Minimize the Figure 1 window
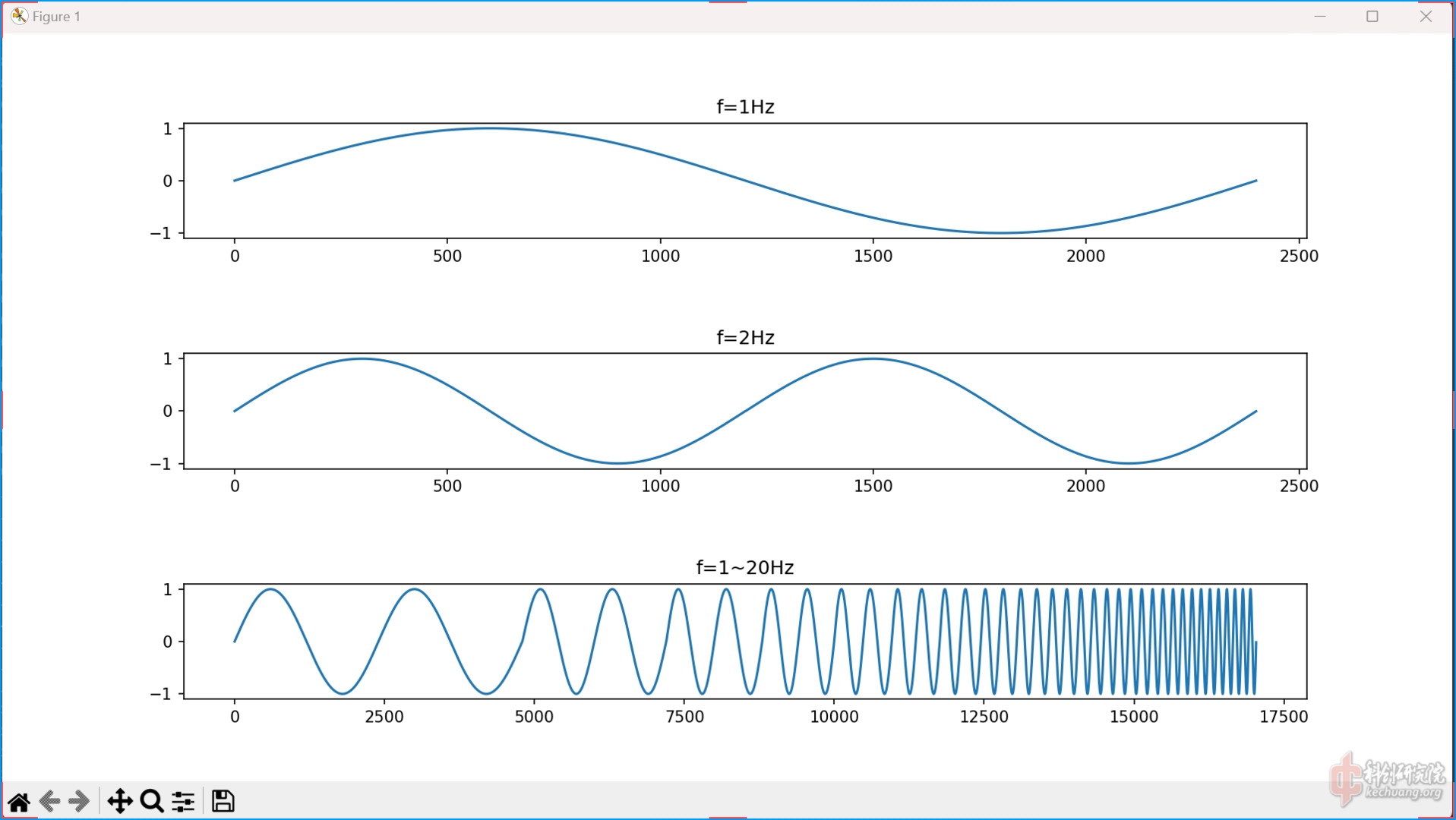The width and height of the screenshot is (1456, 820). (x=1320, y=16)
